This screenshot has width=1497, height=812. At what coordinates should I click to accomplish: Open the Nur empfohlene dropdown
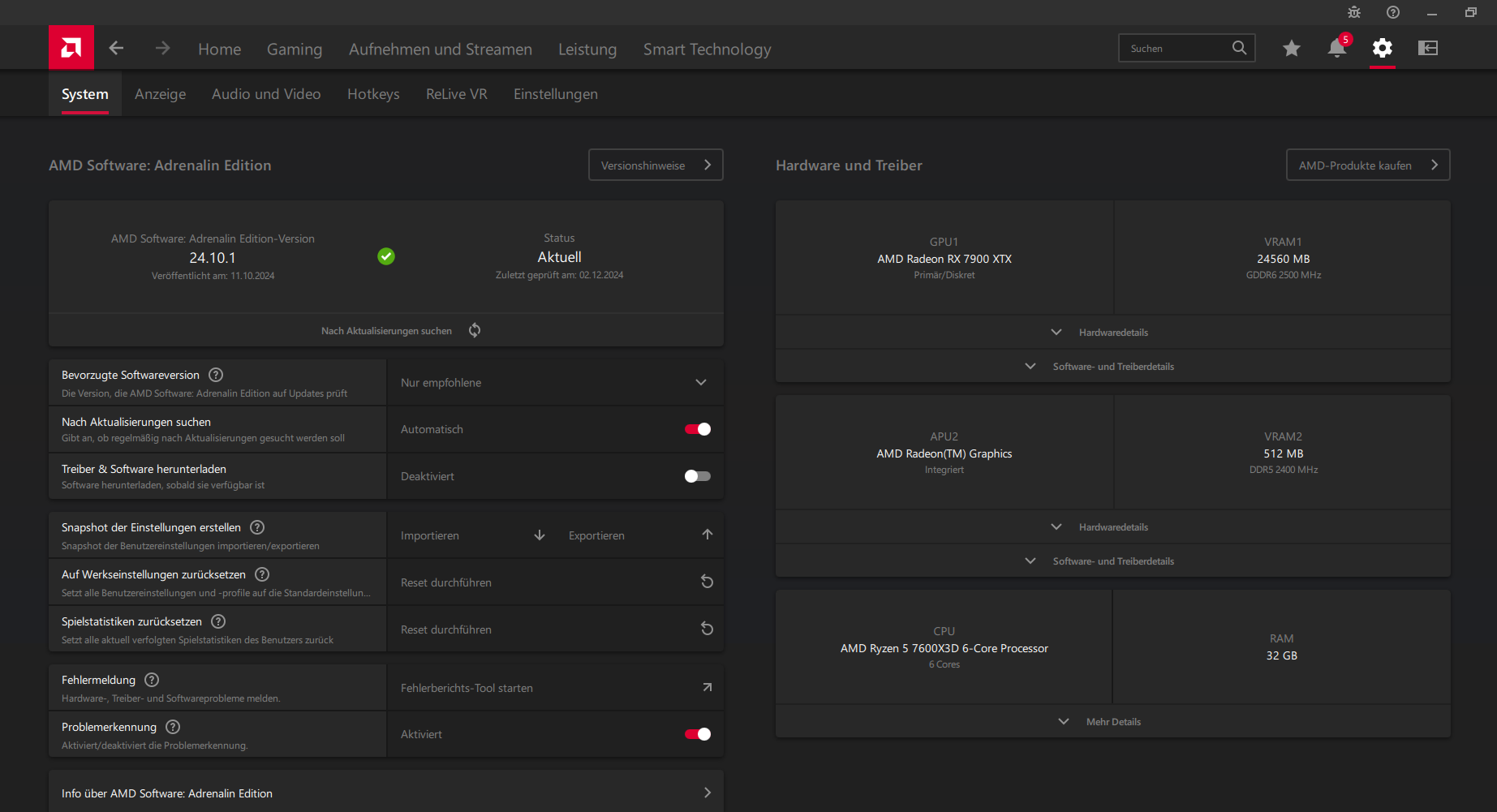coord(556,382)
